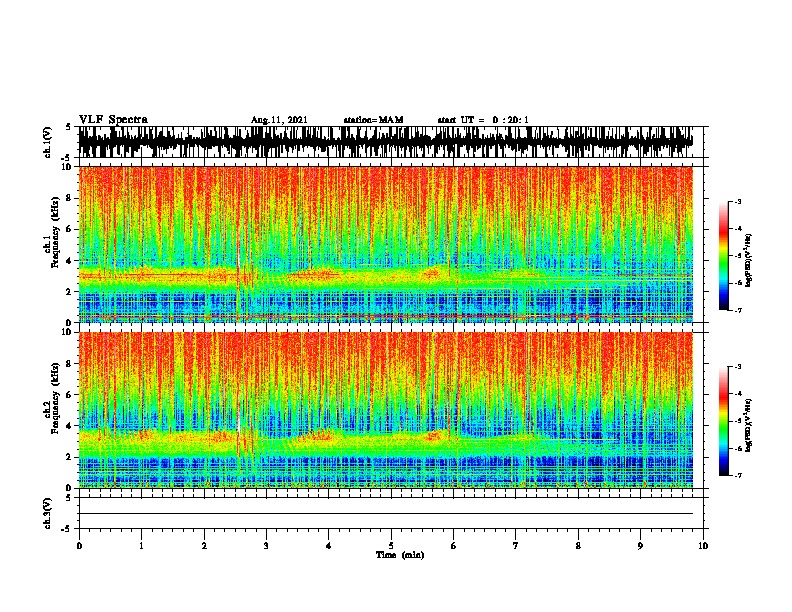Click the "Time (min)" x-axis label

[400, 555]
